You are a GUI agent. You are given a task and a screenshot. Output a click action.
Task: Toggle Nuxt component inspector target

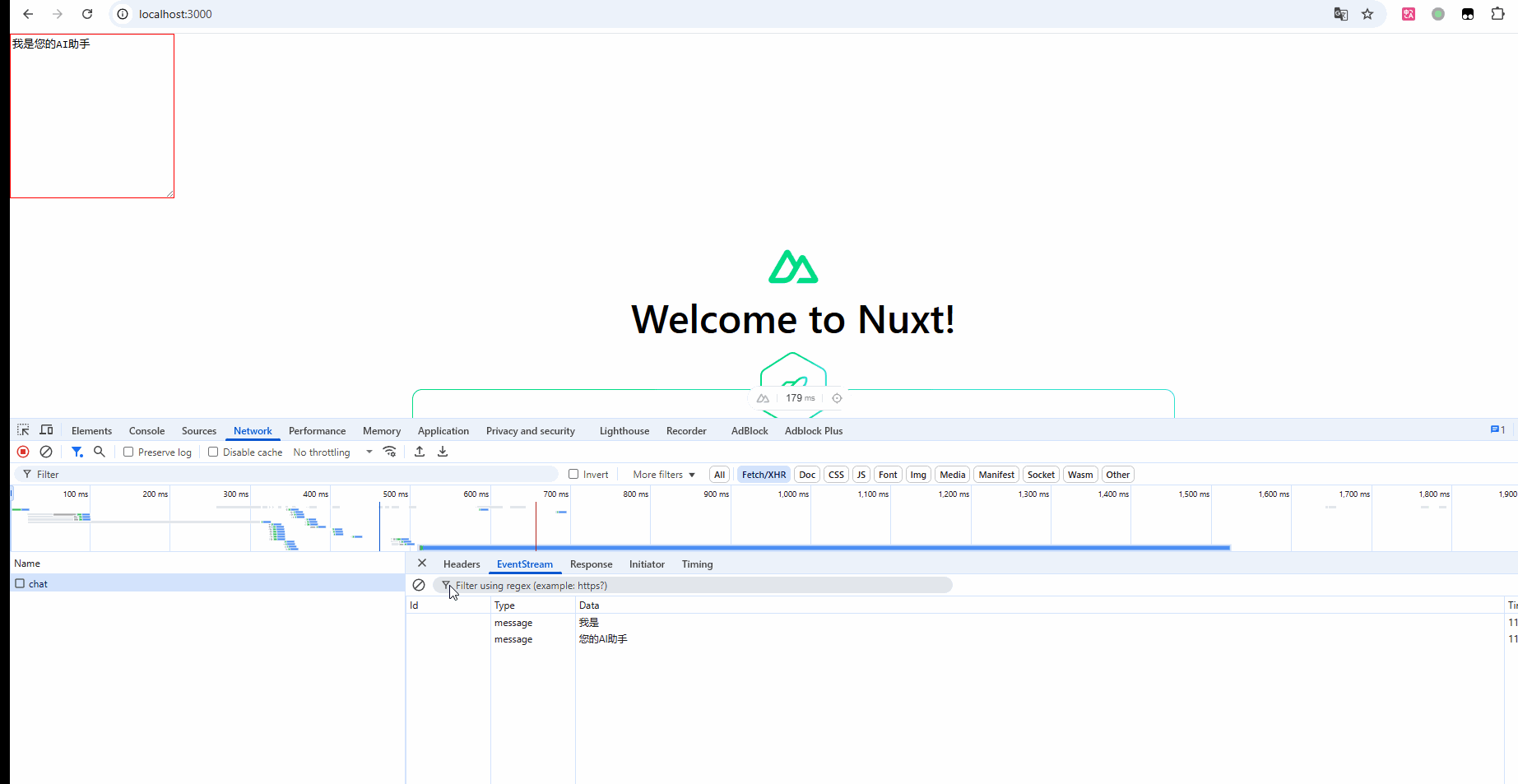(837, 398)
